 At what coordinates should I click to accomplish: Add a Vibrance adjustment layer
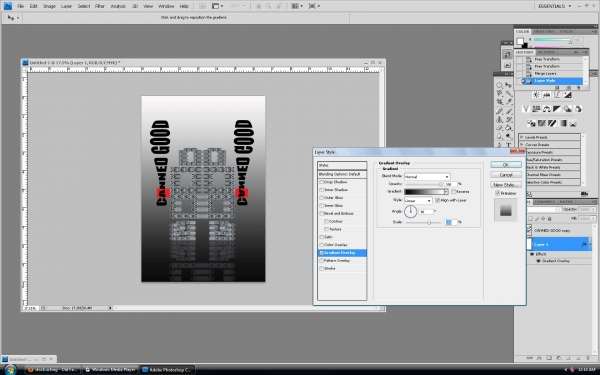click(x=526, y=109)
